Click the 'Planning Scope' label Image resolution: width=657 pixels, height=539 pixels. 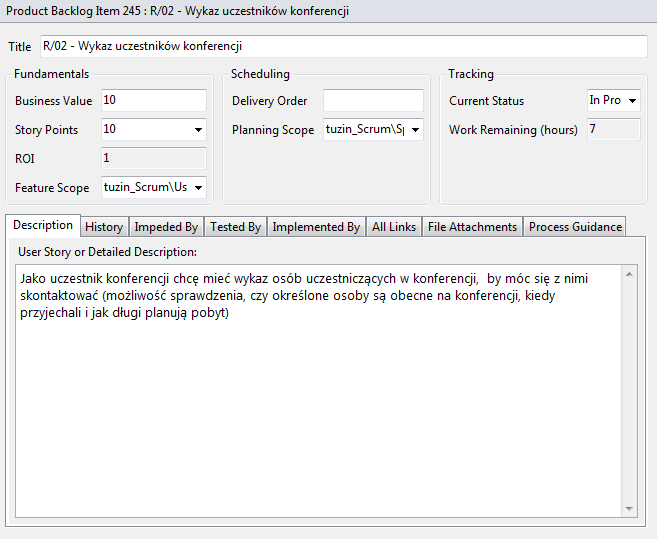[273, 130]
